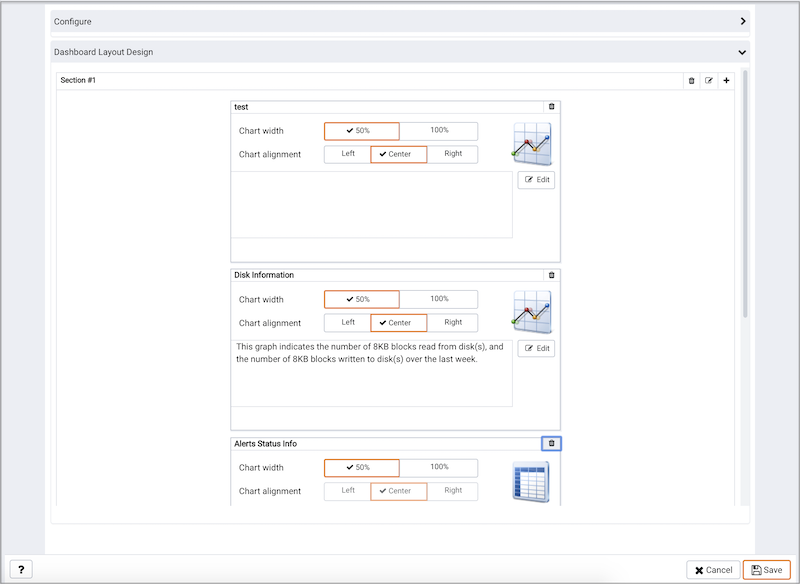Click the 'test' chart title
The height and width of the screenshot is (584, 800).
pyautogui.click(x=241, y=107)
